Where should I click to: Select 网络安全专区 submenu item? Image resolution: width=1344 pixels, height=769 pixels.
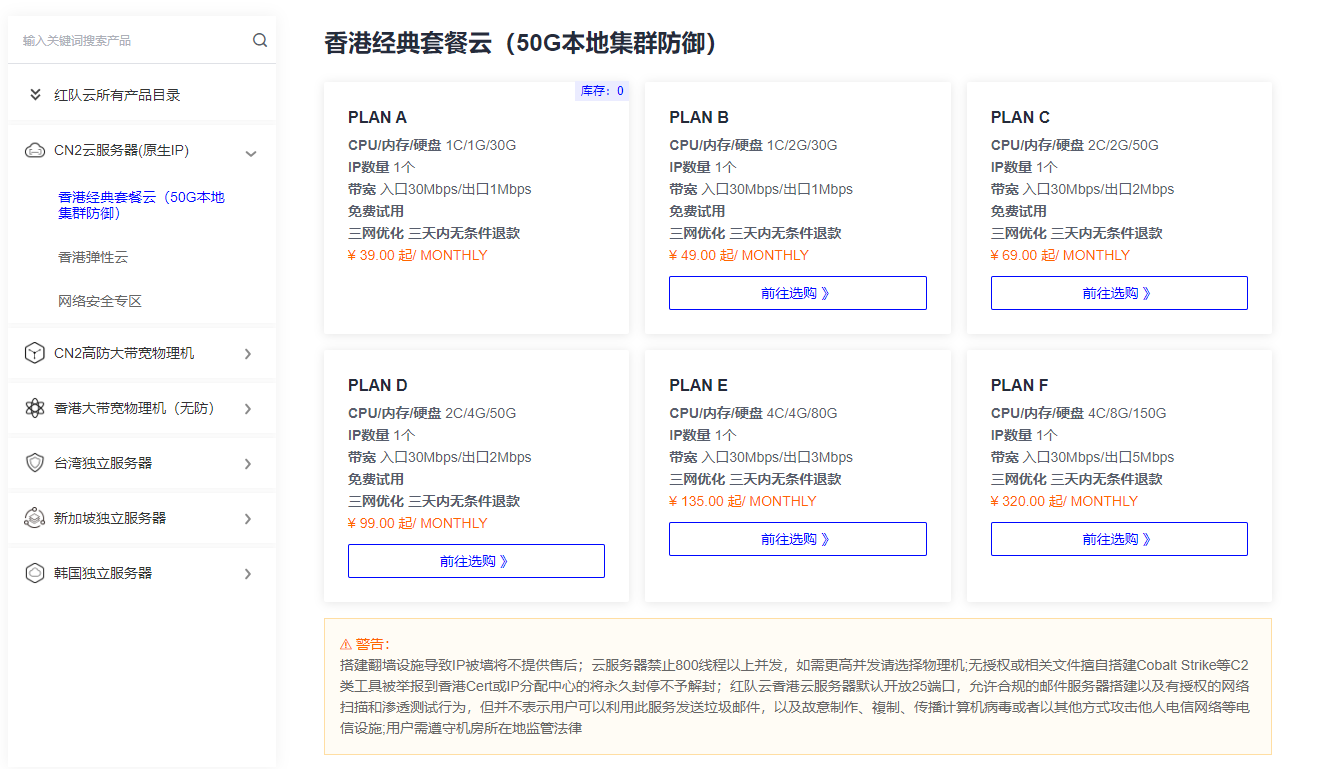tap(100, 301)
